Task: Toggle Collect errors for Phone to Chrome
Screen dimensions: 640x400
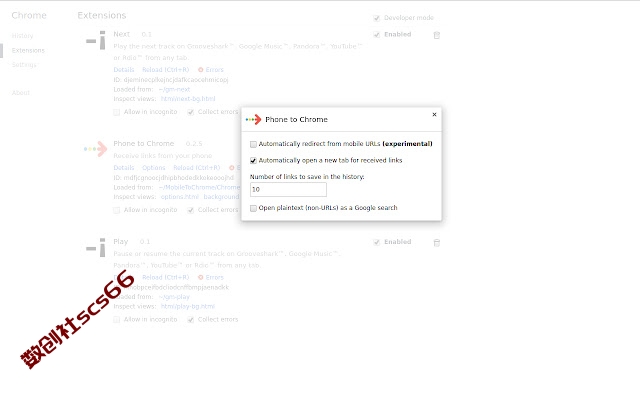Action: click(x=191, y=210)
